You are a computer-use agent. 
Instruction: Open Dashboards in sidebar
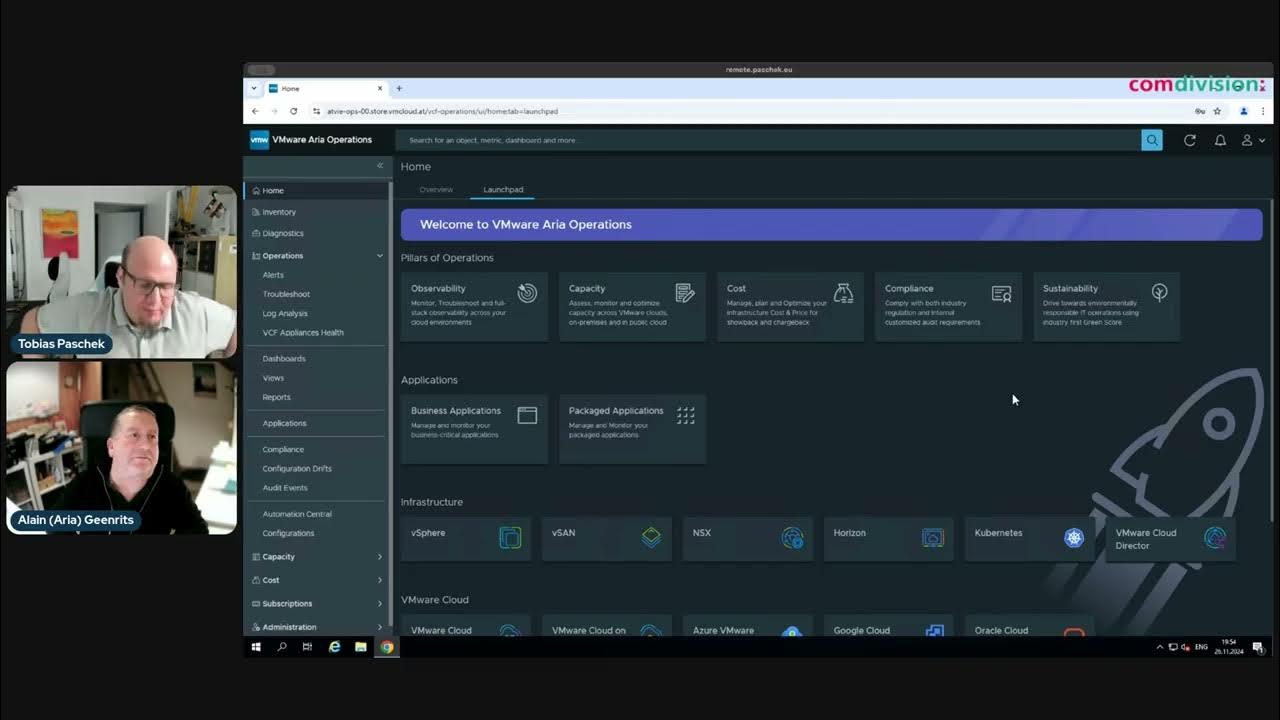[284, 358]
